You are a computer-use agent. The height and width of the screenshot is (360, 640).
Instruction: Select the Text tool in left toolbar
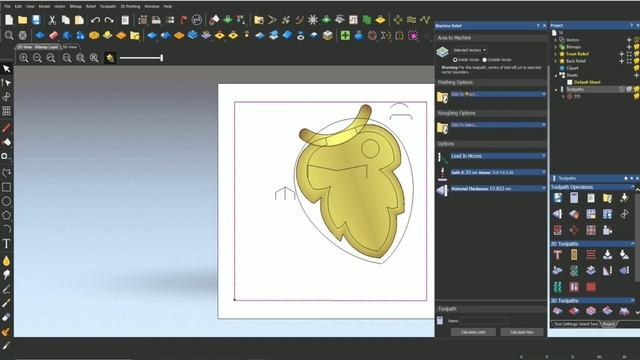pos(6,244)
